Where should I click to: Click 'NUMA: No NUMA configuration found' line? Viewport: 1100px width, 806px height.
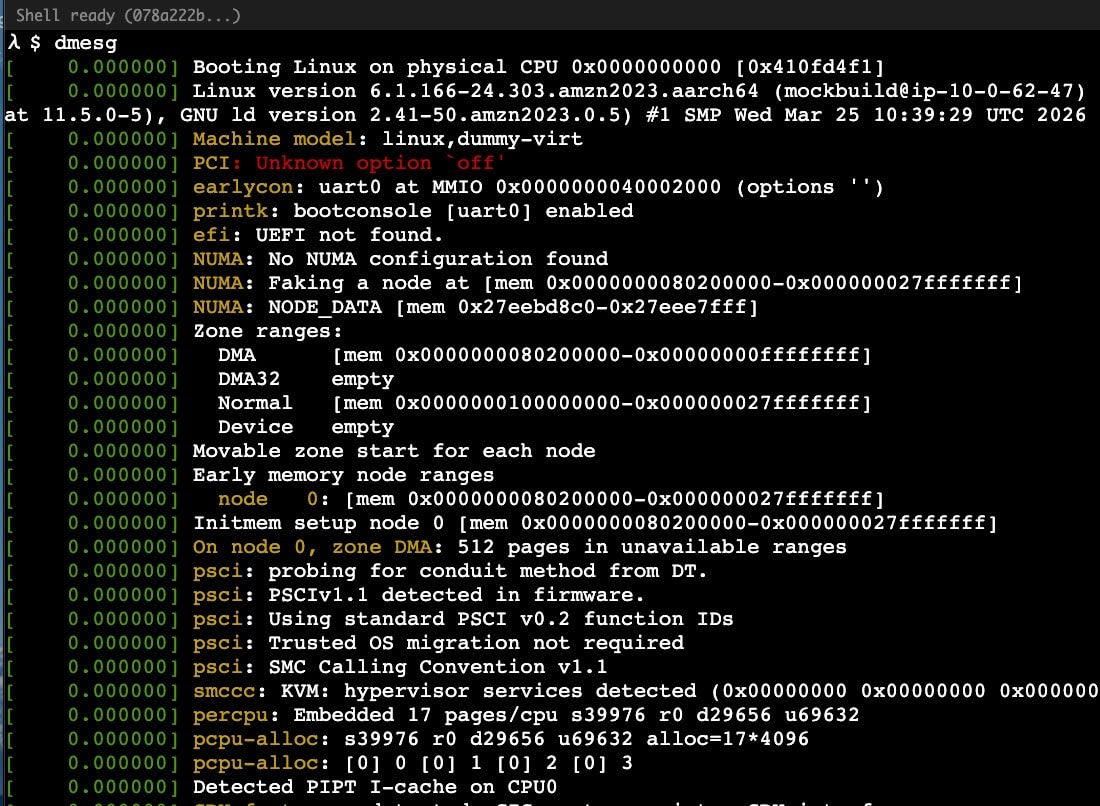(401, 259)
